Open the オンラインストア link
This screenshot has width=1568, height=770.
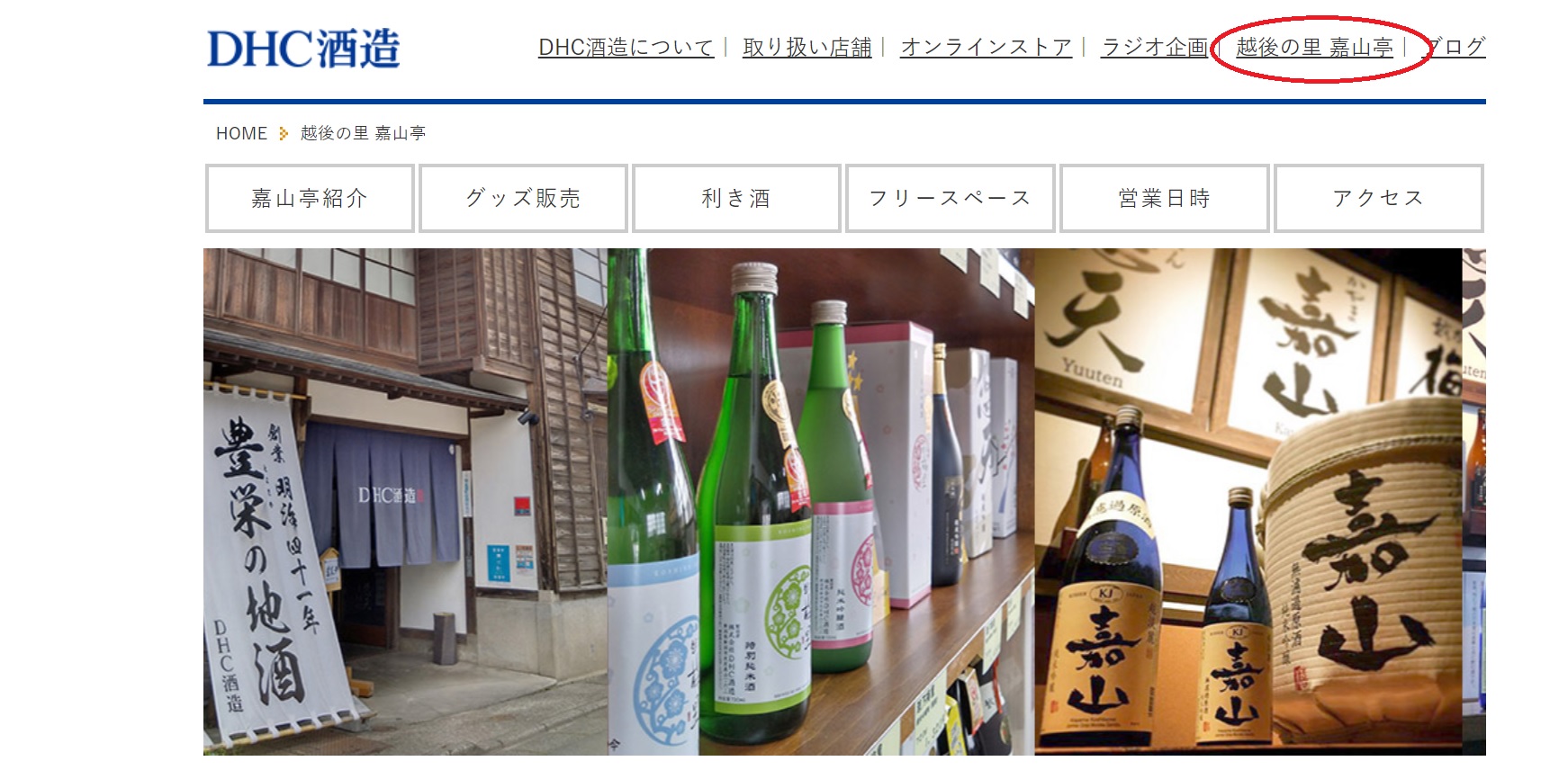point(986,48)
